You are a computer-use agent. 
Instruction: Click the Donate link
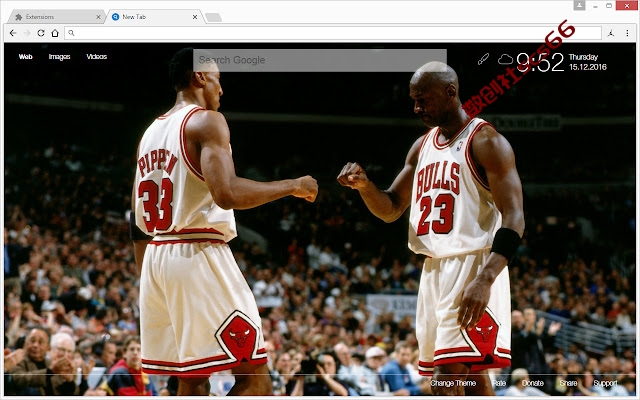pos(533,383)
